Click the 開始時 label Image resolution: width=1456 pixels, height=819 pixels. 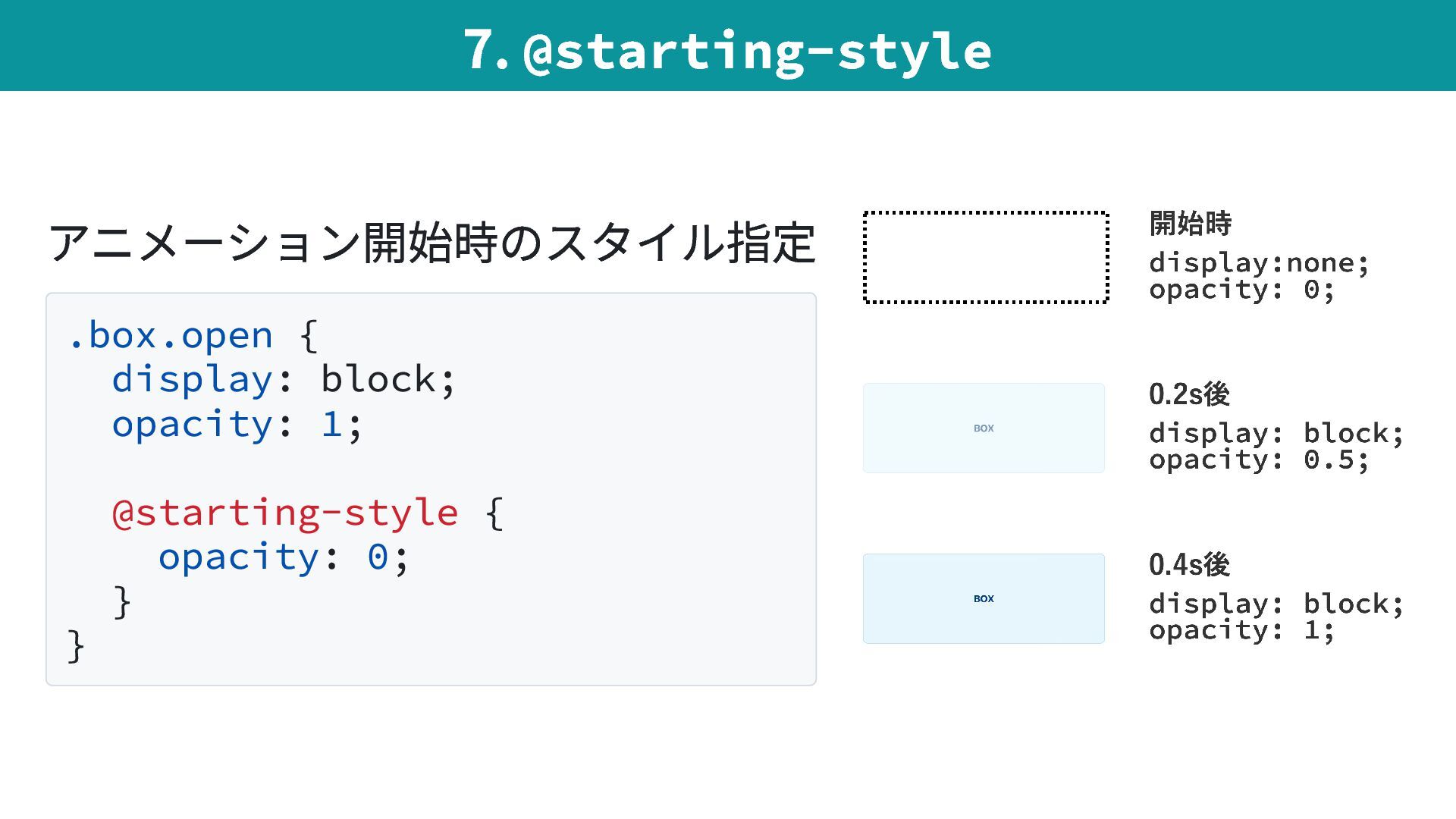1191,224
